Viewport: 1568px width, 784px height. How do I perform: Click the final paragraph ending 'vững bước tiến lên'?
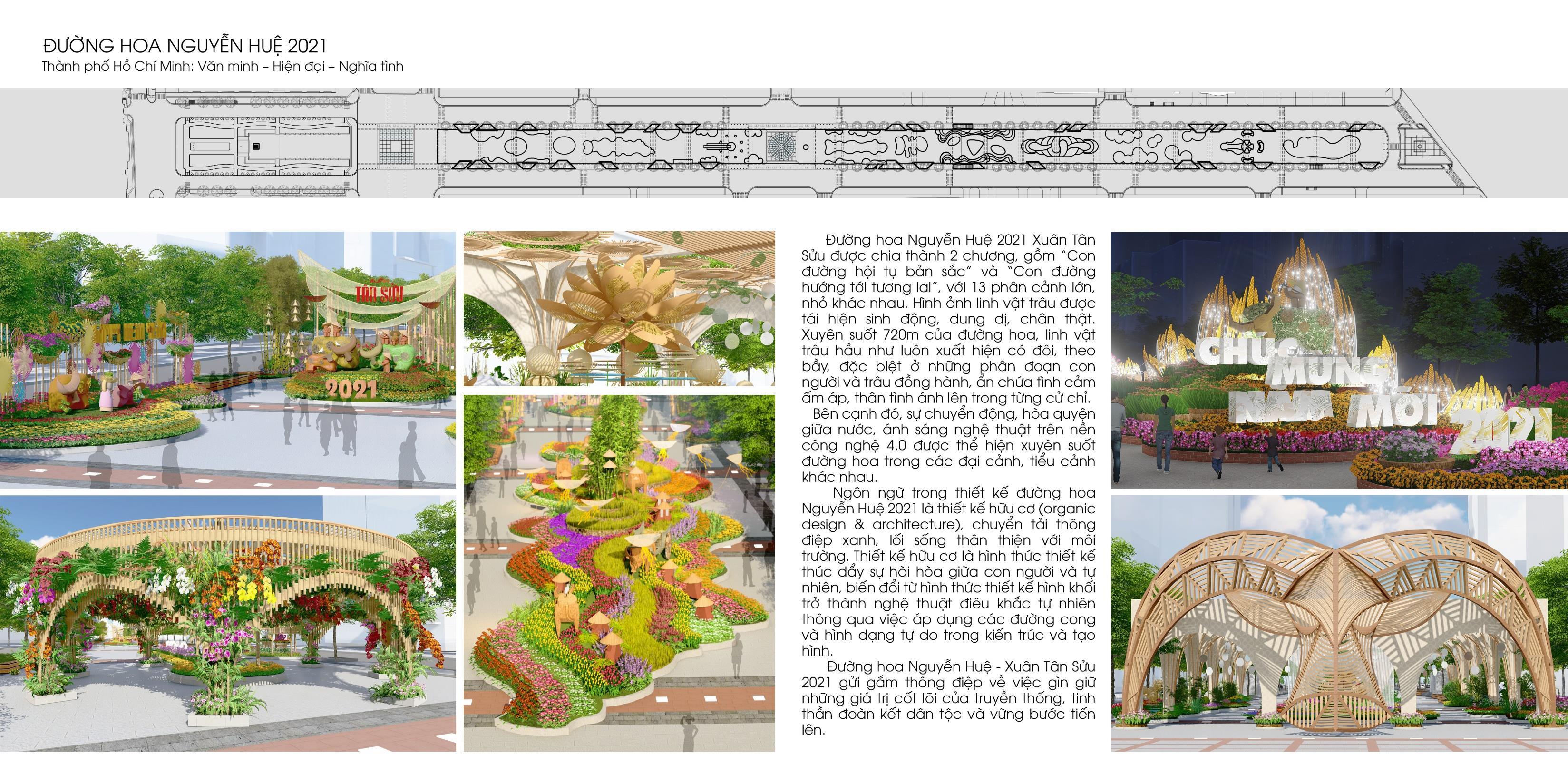(x=948, y=698)
